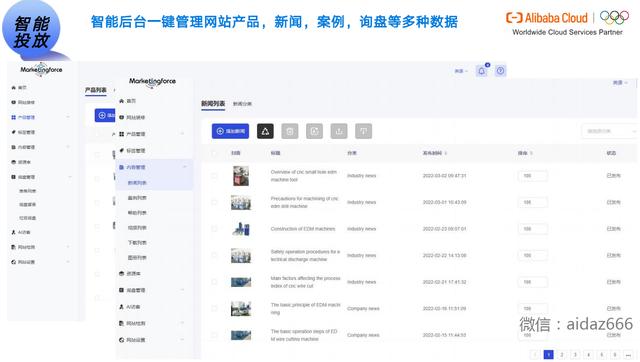The width and height of the screenshot is (640, 362).
Task: Click sort value field in 2022-03-02 09:47:31 row
Action: pos(533,176)
